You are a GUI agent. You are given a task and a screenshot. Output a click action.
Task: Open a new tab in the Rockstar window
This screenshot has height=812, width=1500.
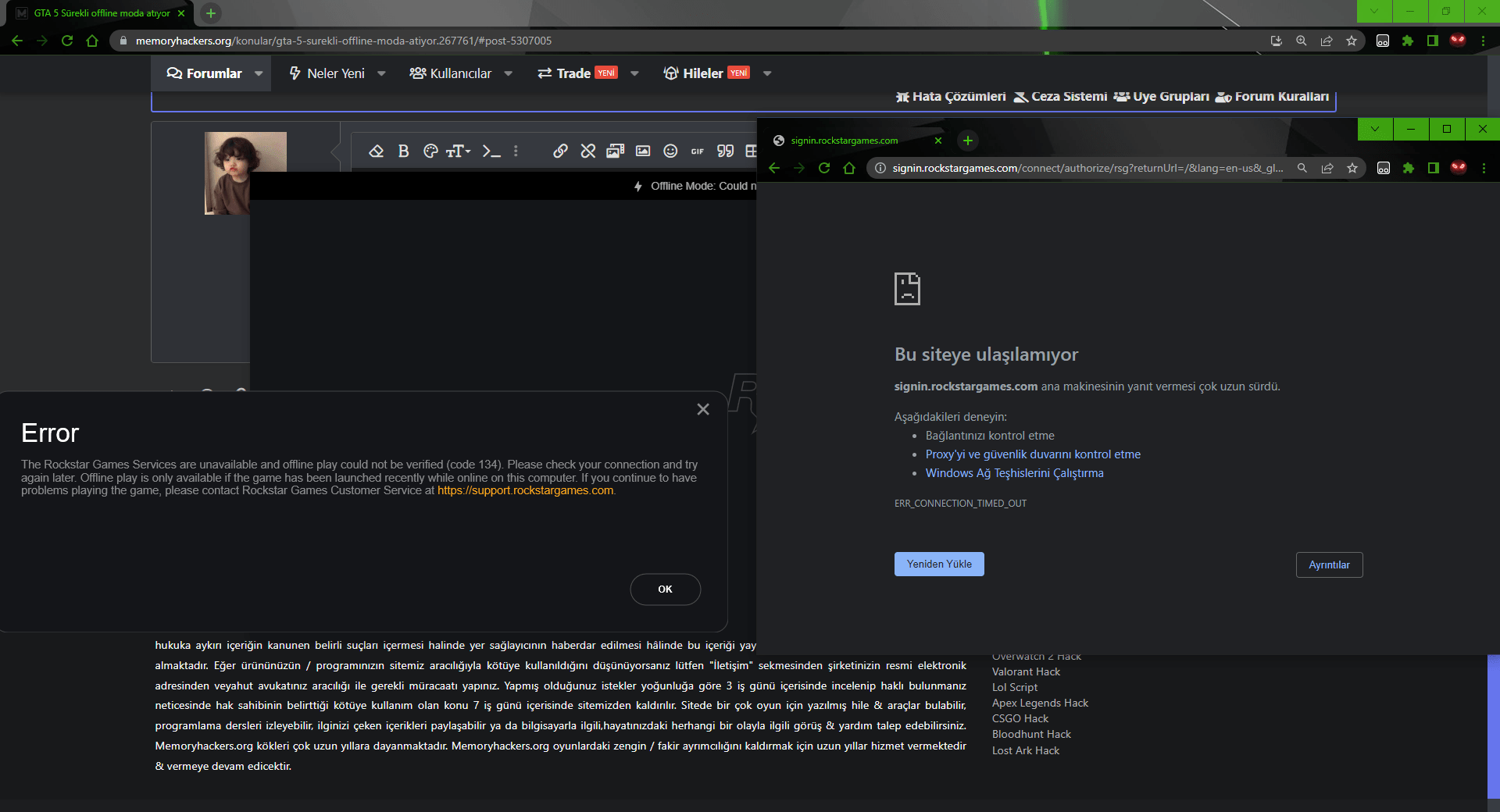pyautogui.click(x=968, y=141)
